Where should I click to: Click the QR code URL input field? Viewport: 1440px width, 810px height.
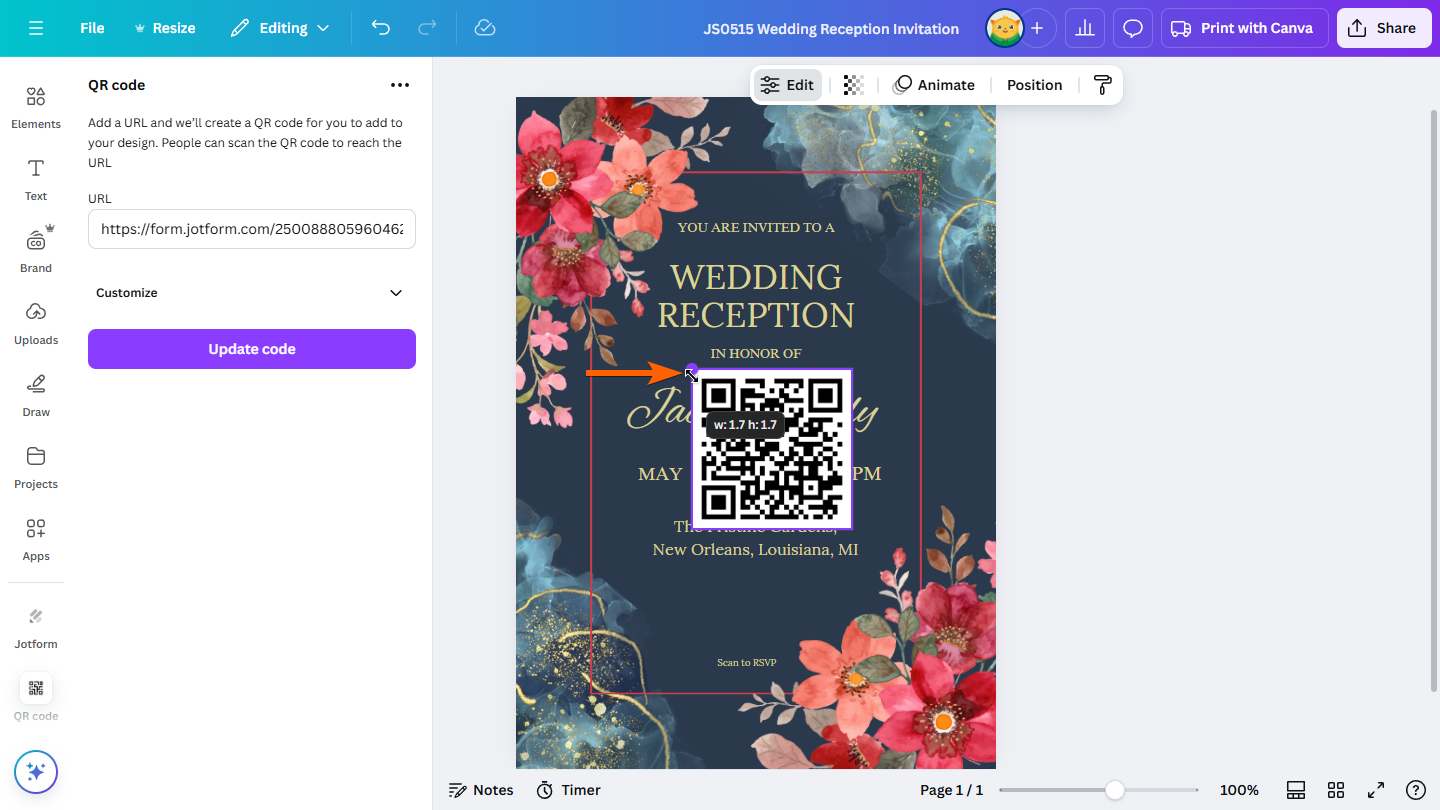[x=252, y=229]
